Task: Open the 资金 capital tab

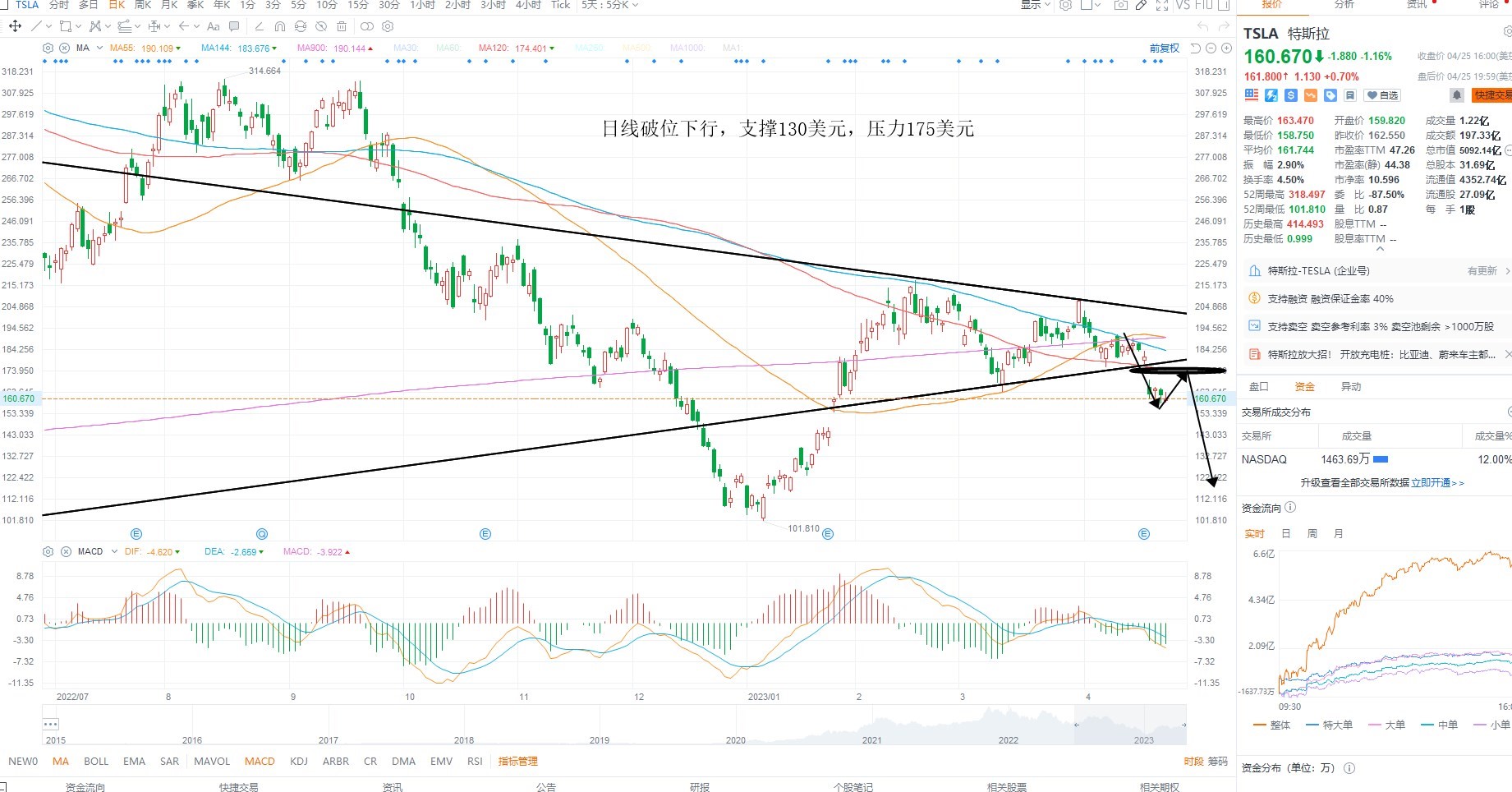Action: click(1304, 387)
